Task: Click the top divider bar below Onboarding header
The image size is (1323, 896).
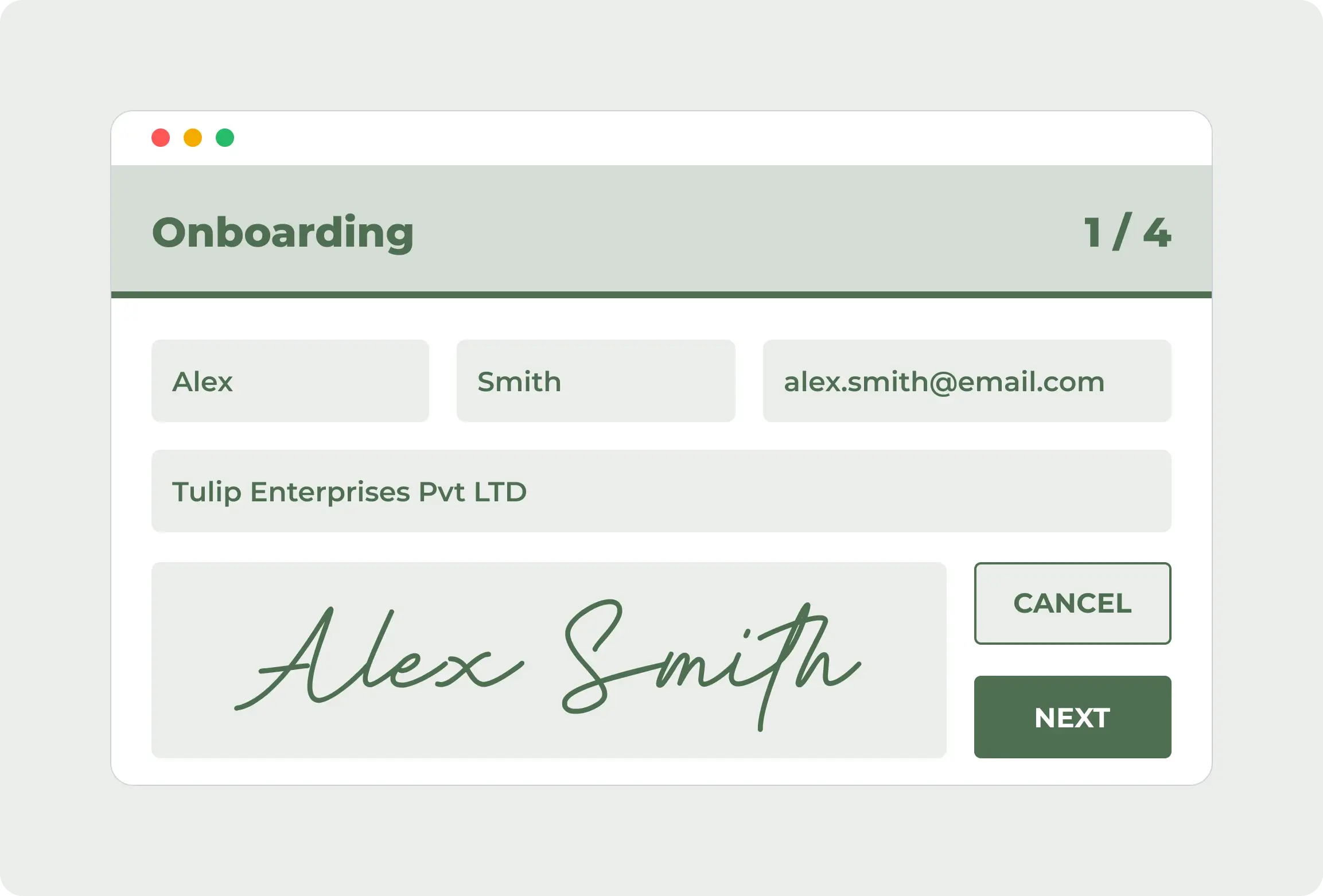Action: click(x=660, y=294)
